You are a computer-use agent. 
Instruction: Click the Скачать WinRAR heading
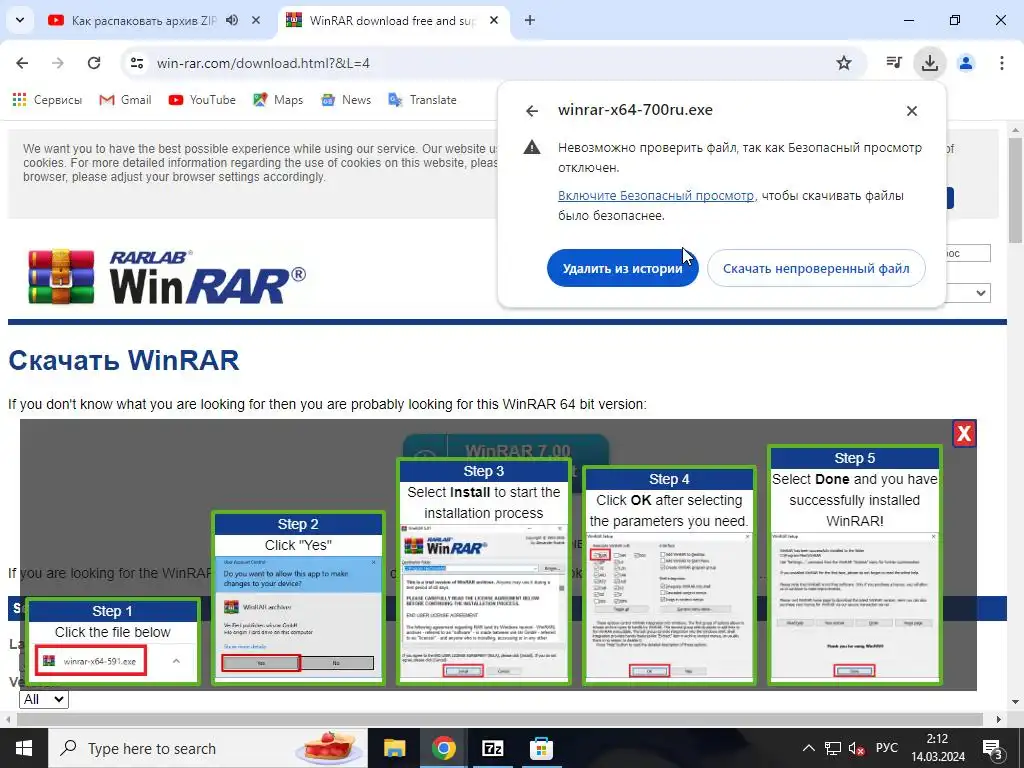(x=123, y=360)
